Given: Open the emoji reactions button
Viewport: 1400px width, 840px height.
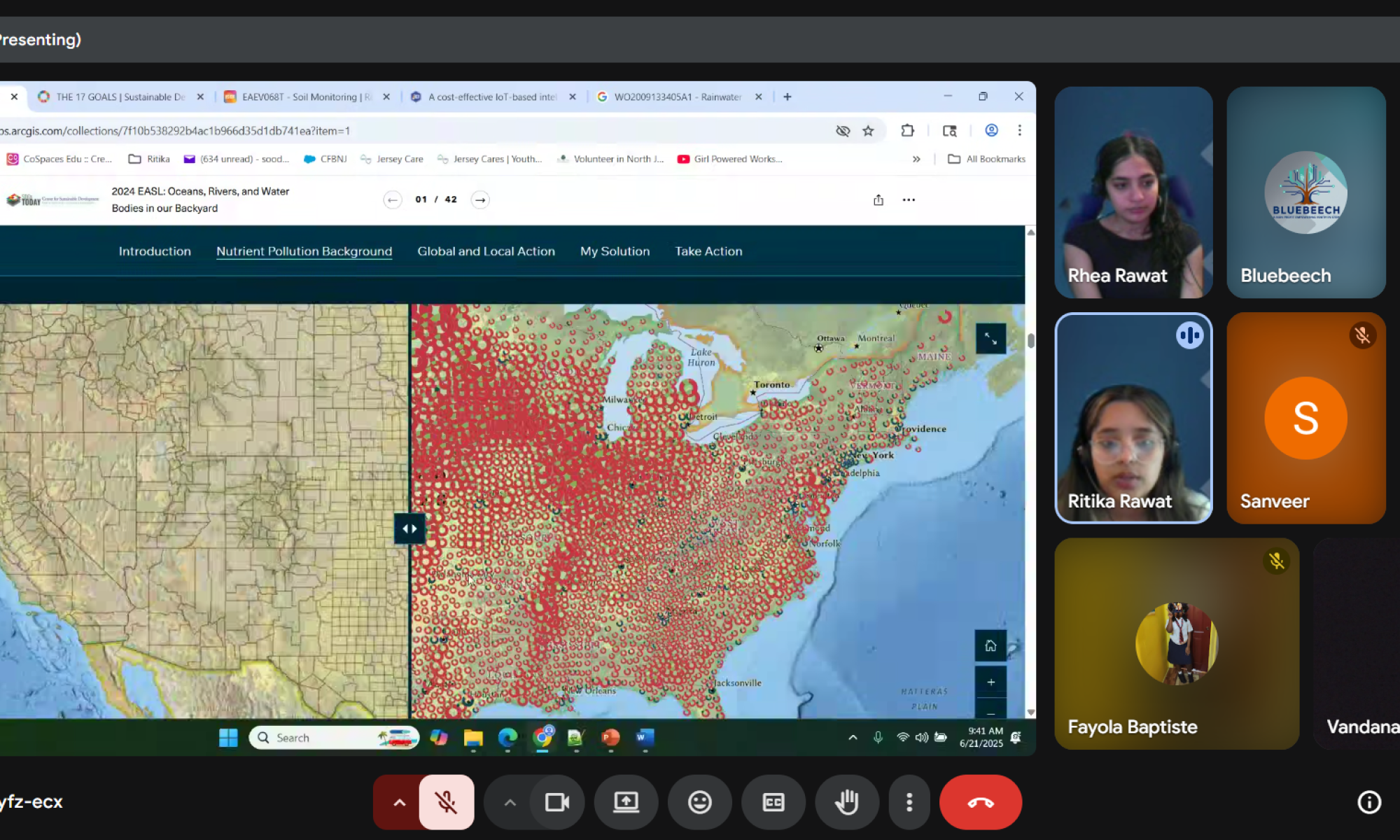Looking at the screenshot, I should 699,802.
